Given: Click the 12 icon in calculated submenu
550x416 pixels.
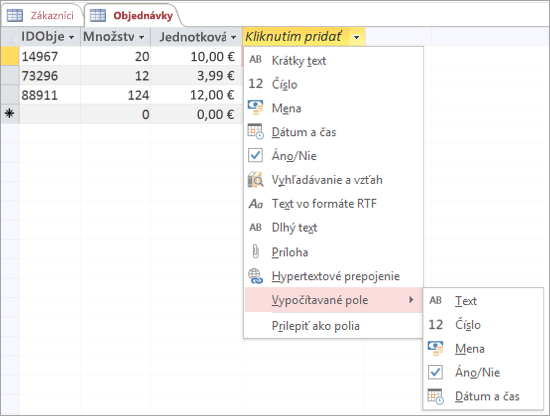Looking at the screenshot, I should [x=436, y=324].
